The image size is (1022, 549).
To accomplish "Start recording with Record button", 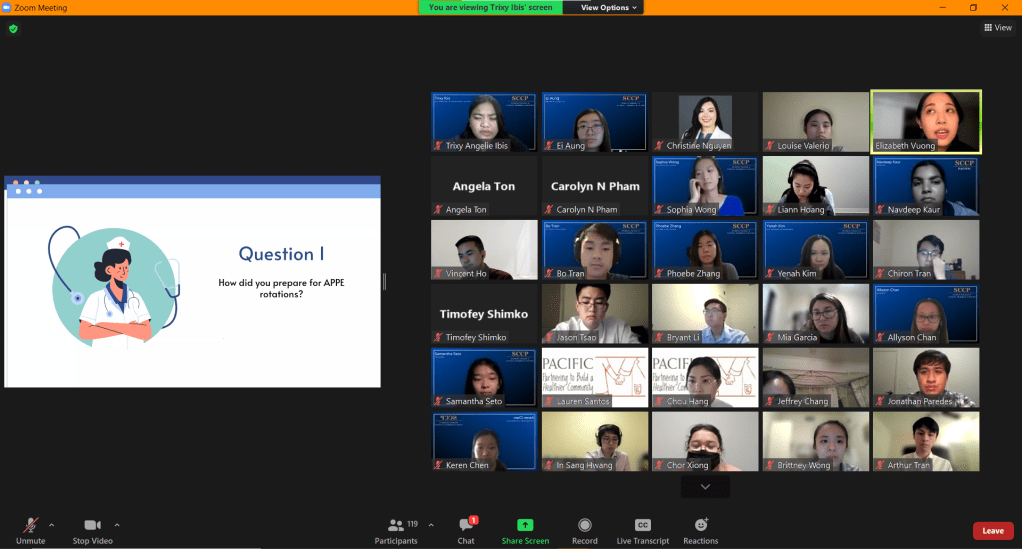I will tap(584, 530).
